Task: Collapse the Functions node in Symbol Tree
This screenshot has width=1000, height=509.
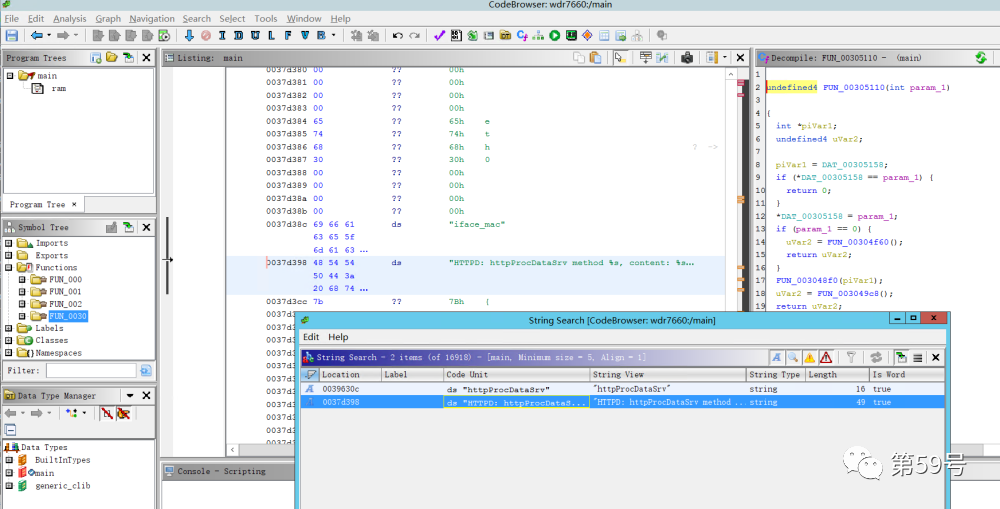Action: tap(9, 267)
